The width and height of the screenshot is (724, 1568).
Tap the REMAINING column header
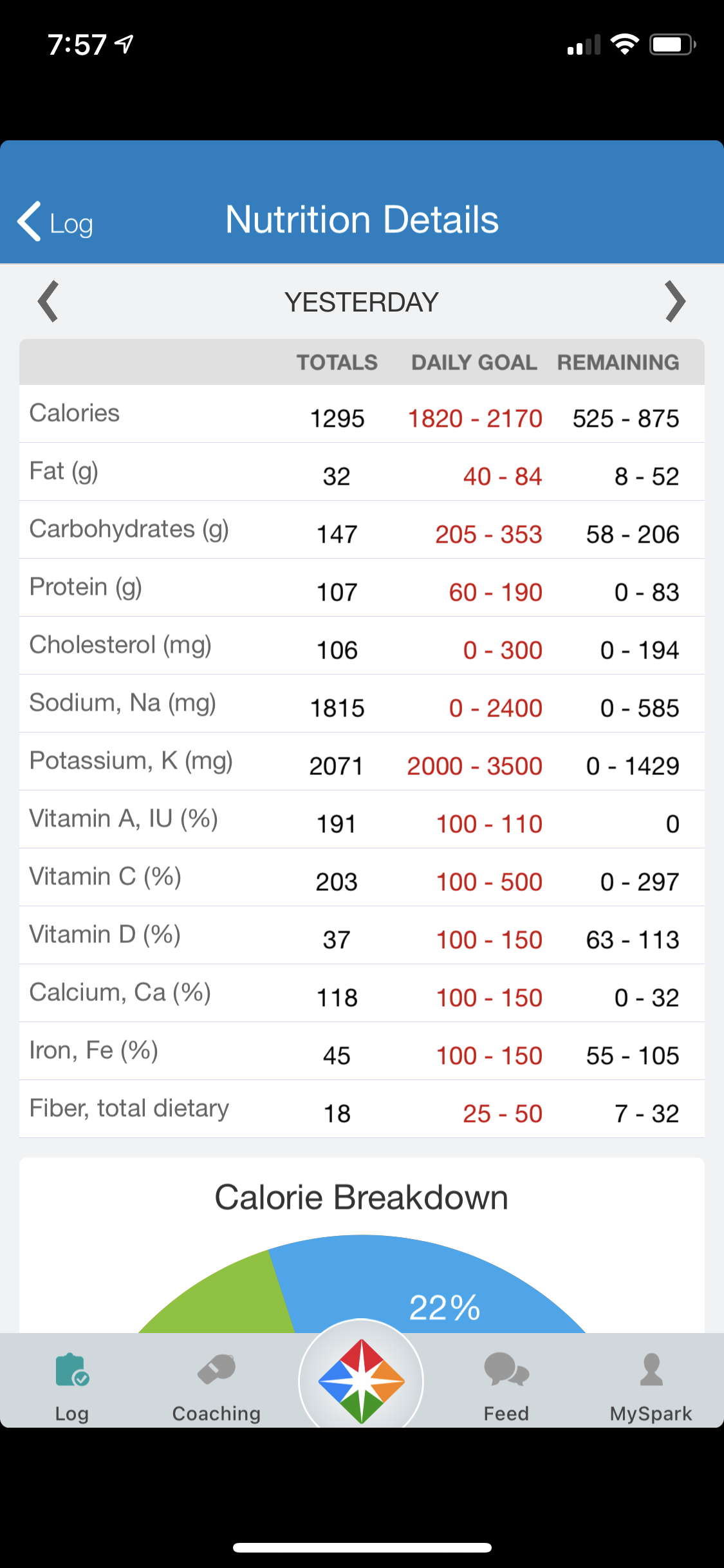(618, 362)
